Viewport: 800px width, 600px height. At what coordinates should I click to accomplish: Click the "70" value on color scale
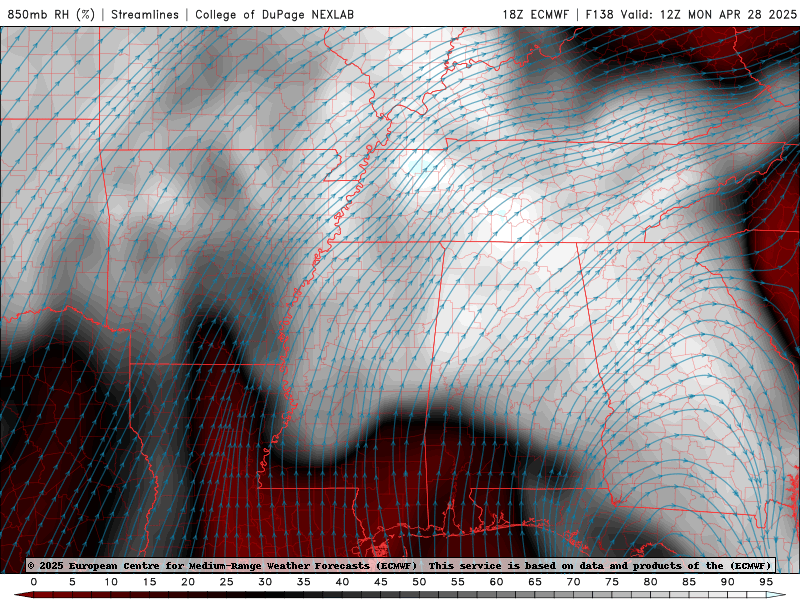(573, 582)
